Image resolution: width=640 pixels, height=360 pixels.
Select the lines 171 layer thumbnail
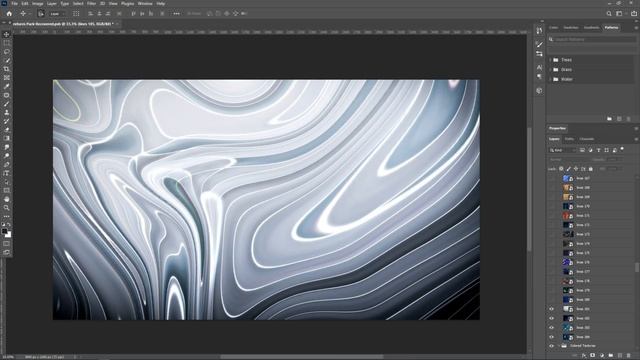(x=566, y=216)
